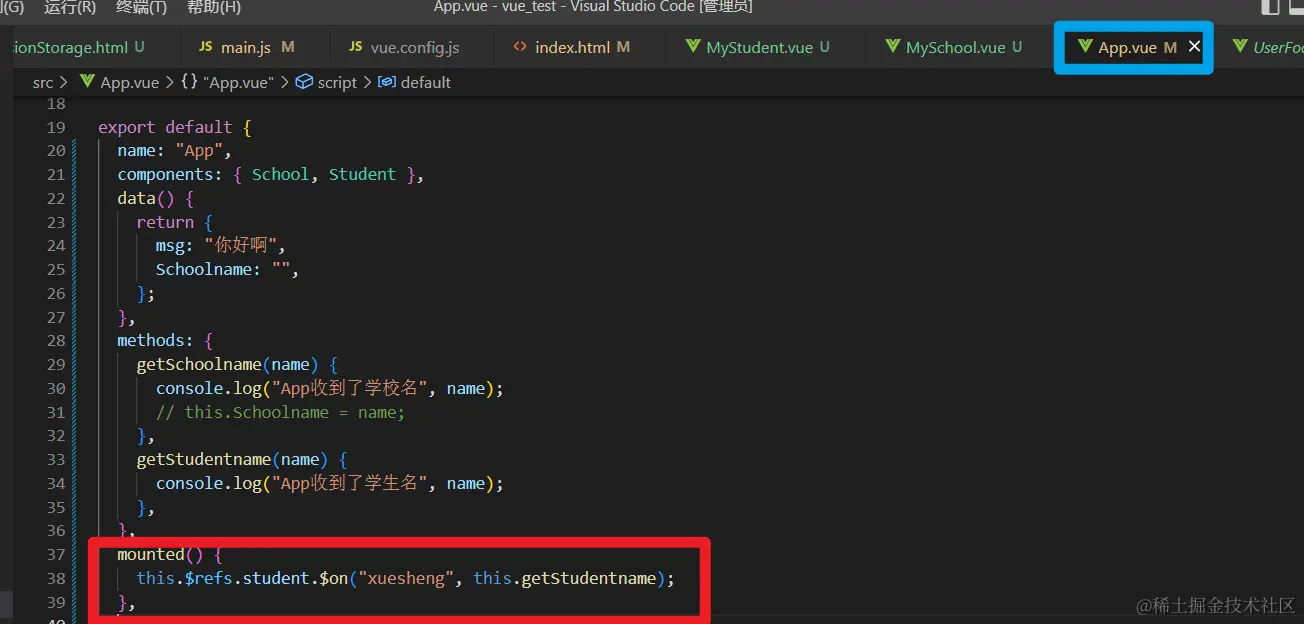The height and width of the screenshot is (624, 1304).
Task: Click line number 18 in gutter
Action: click(56, 104)
